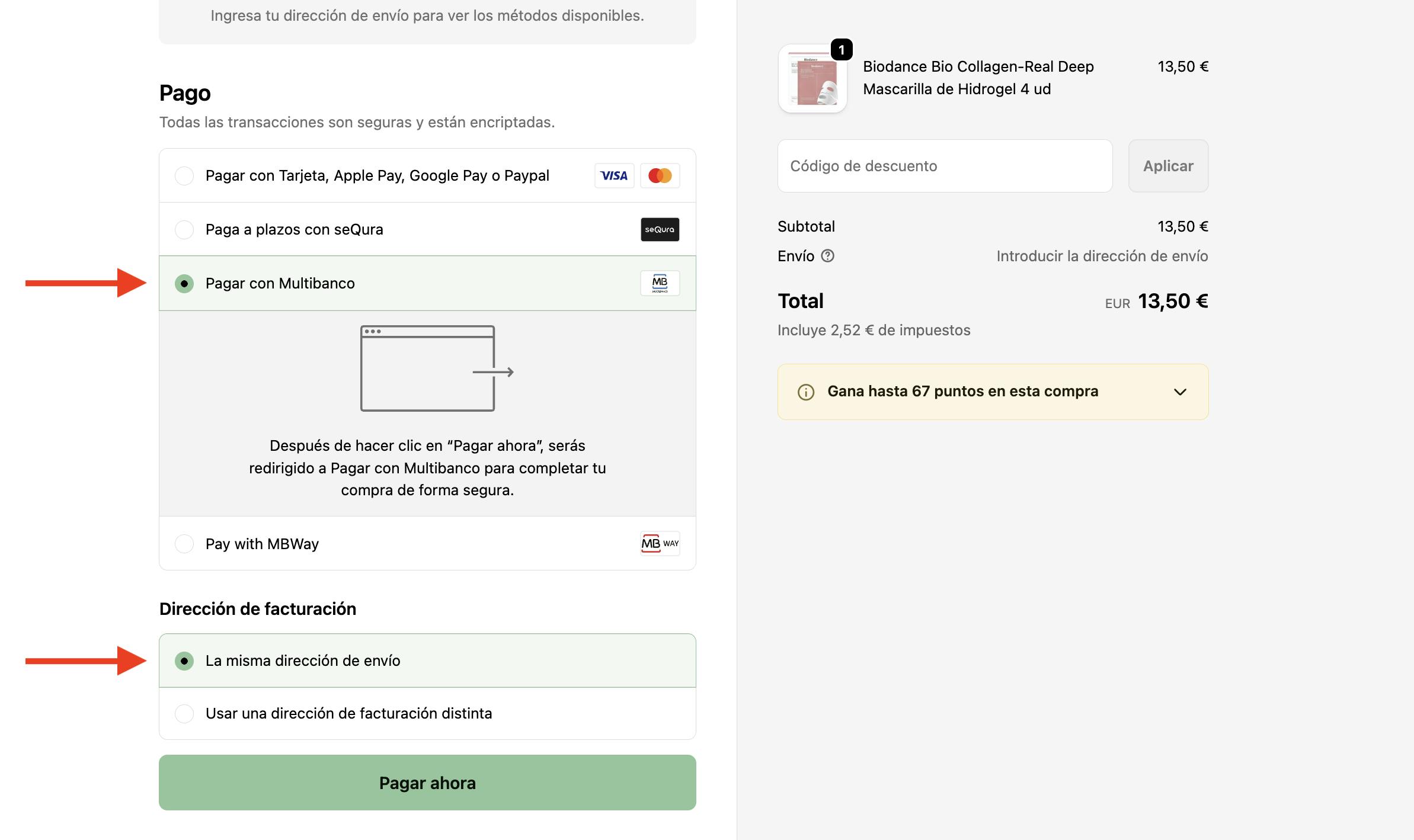The width and height of the screenshot is (1414, 840).
Task: Click the Envío help question-mark icon
Action: (x=827, y=256)
